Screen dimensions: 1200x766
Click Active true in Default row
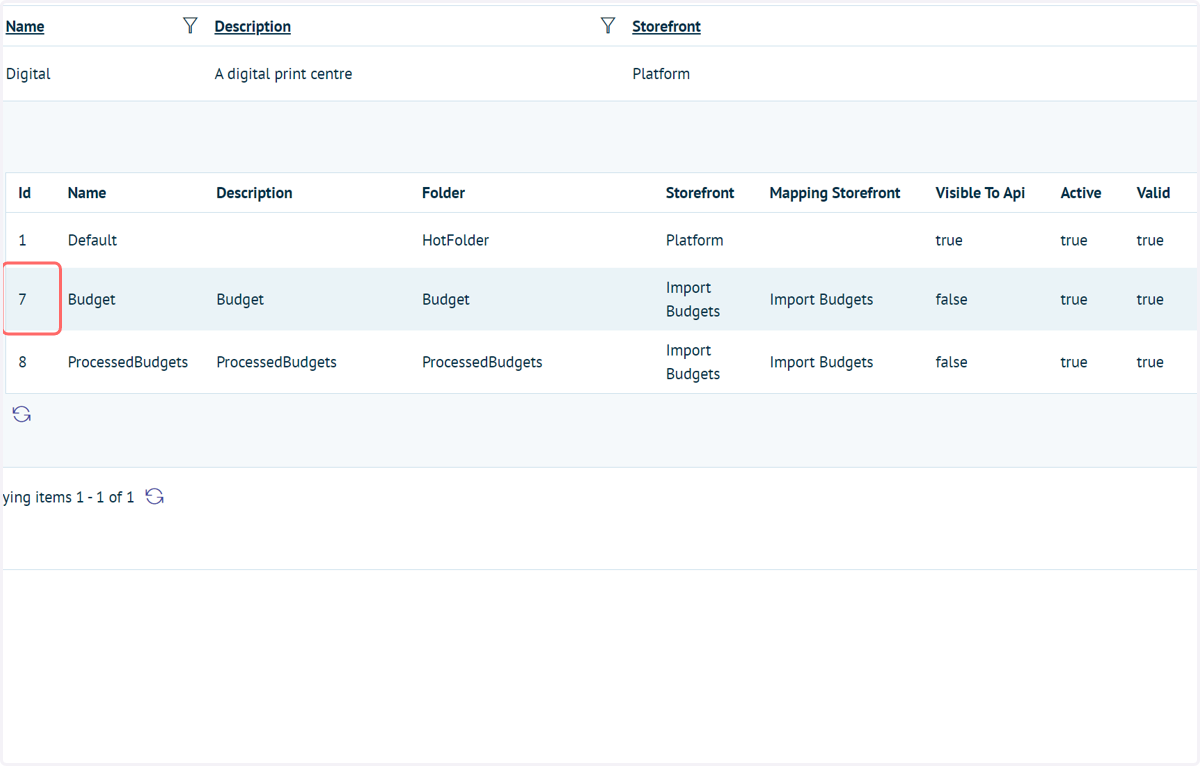click(x=1074, y=240)
